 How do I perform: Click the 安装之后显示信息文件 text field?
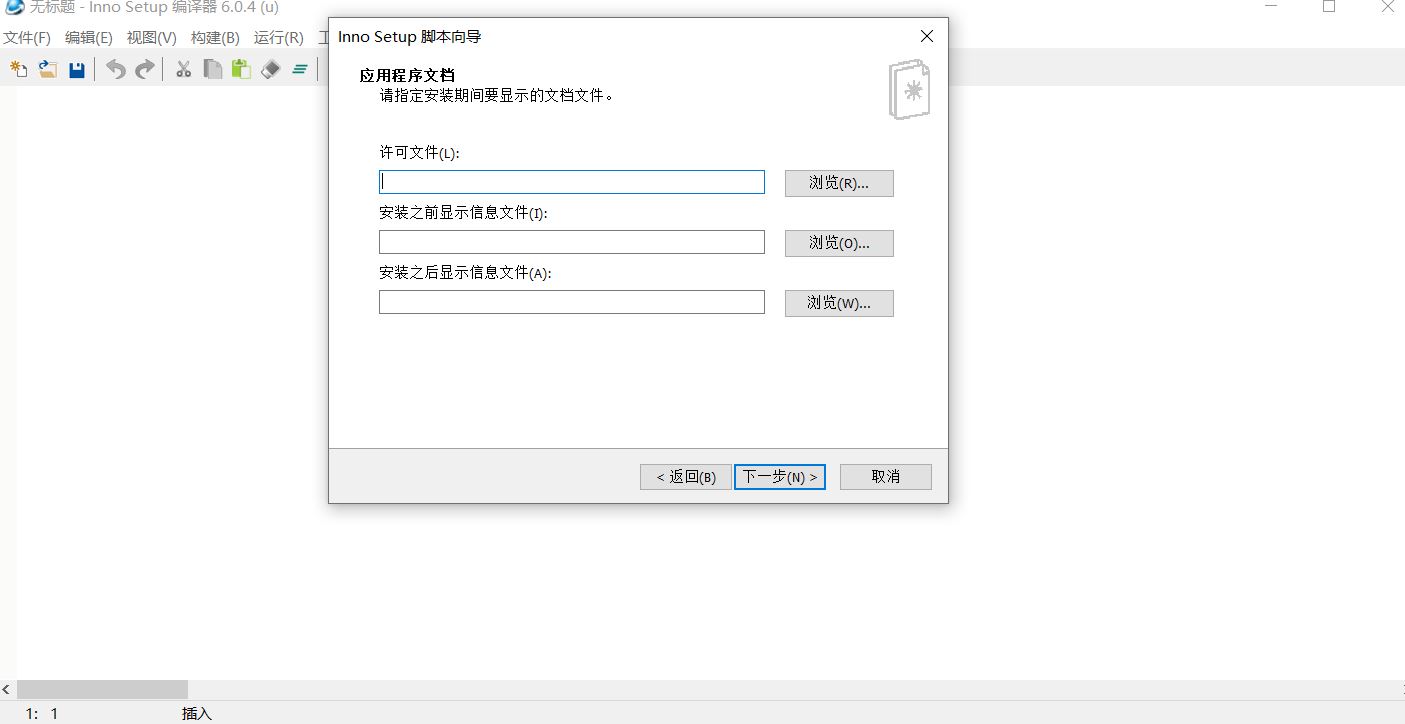pyautogui.click(x=572, y=302)
